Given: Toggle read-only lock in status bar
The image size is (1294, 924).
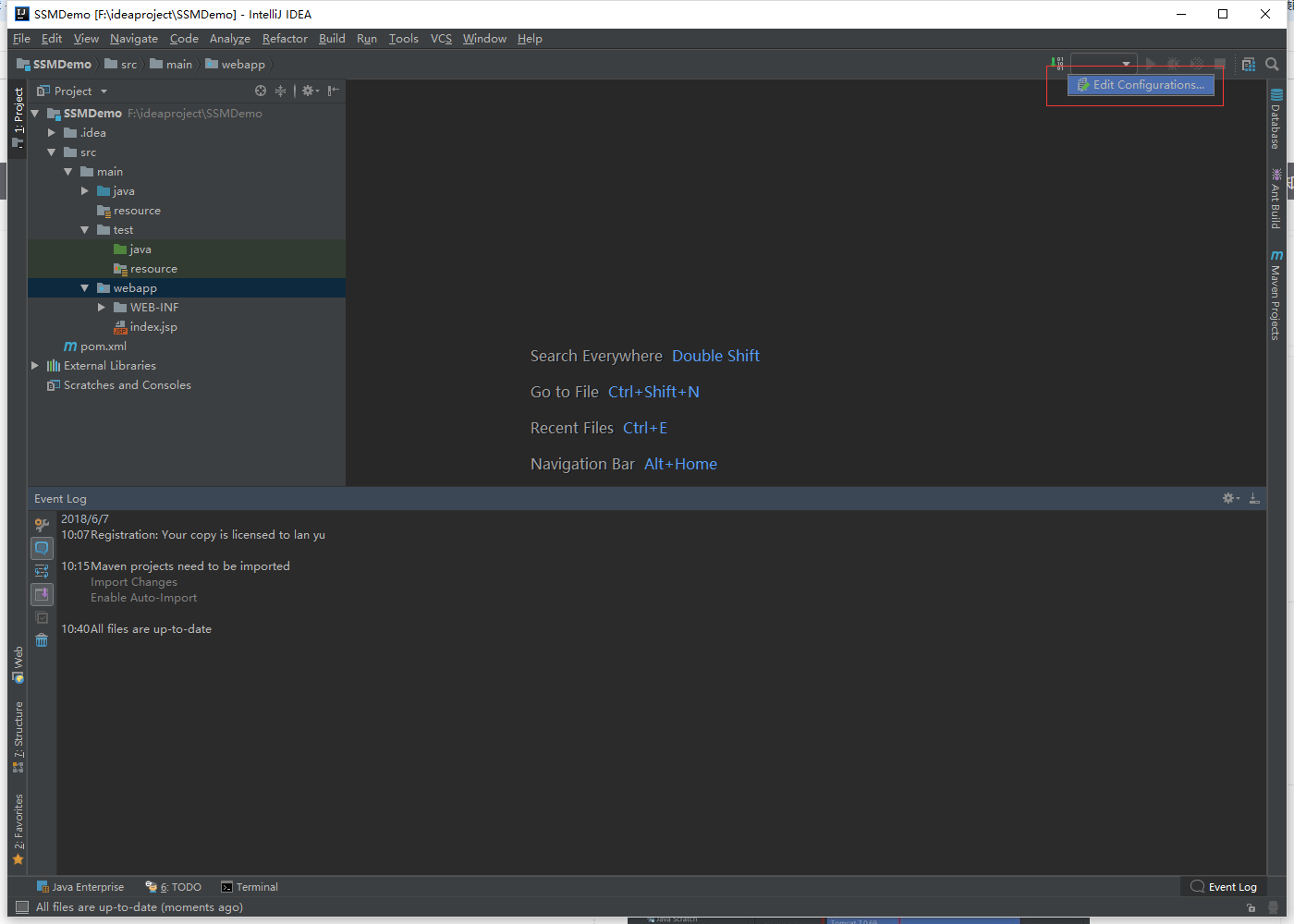Looking at the screenshot, I should point(1251,907).
